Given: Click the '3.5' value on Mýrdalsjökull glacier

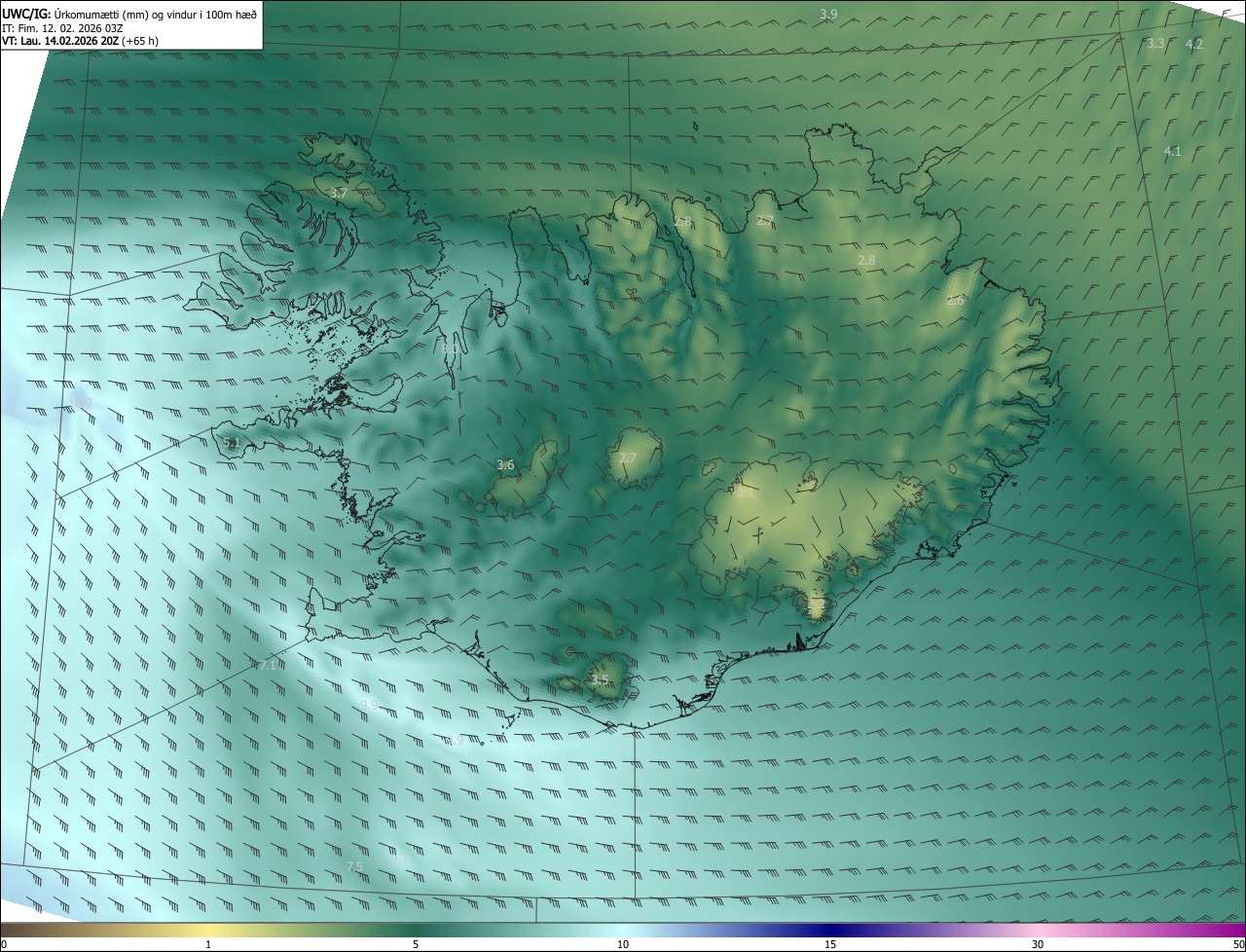Looking at the screenshot, I should click(x=600, y=679).
